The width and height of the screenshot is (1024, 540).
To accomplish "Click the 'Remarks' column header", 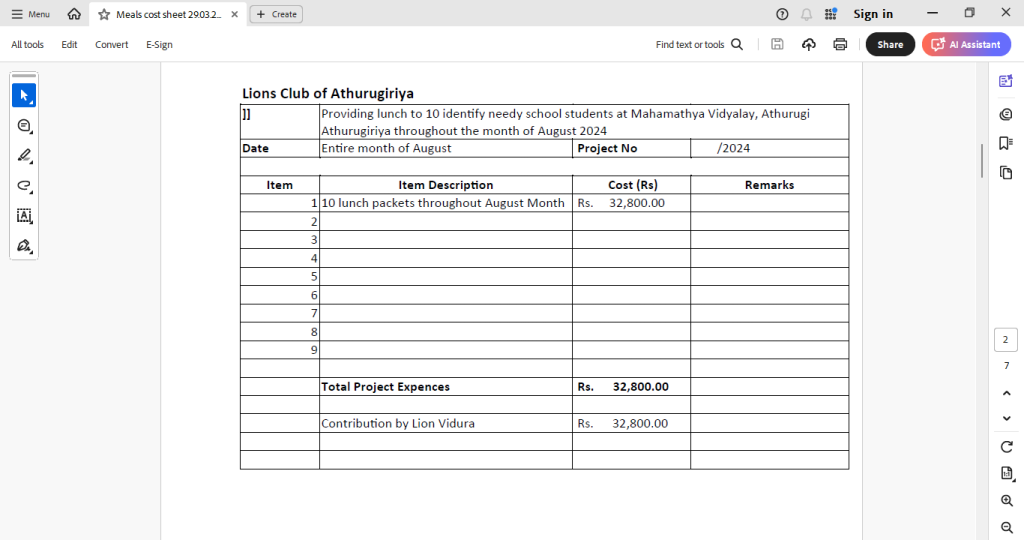I will [x=769, y=185].
